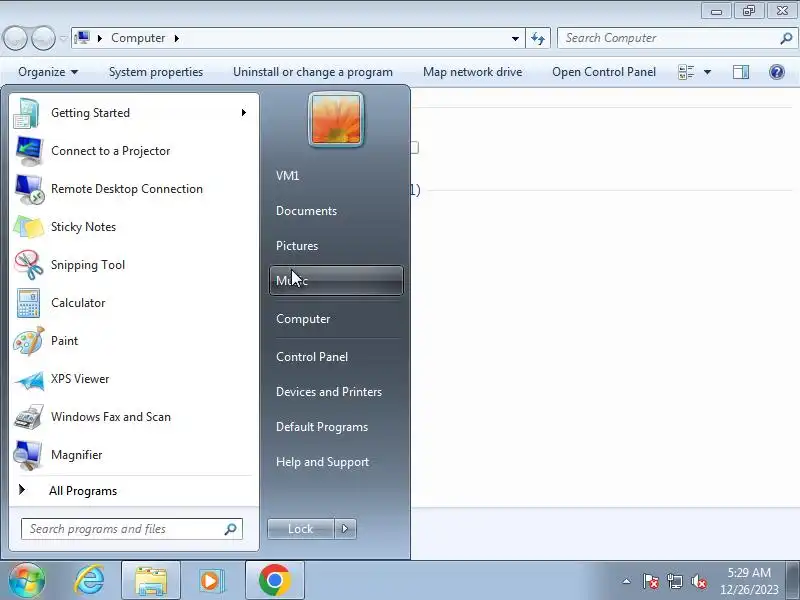Viewport: 800px width, 600px height.
Task: Click the search magnifier in Search Computer
Action: pos(786,38)
